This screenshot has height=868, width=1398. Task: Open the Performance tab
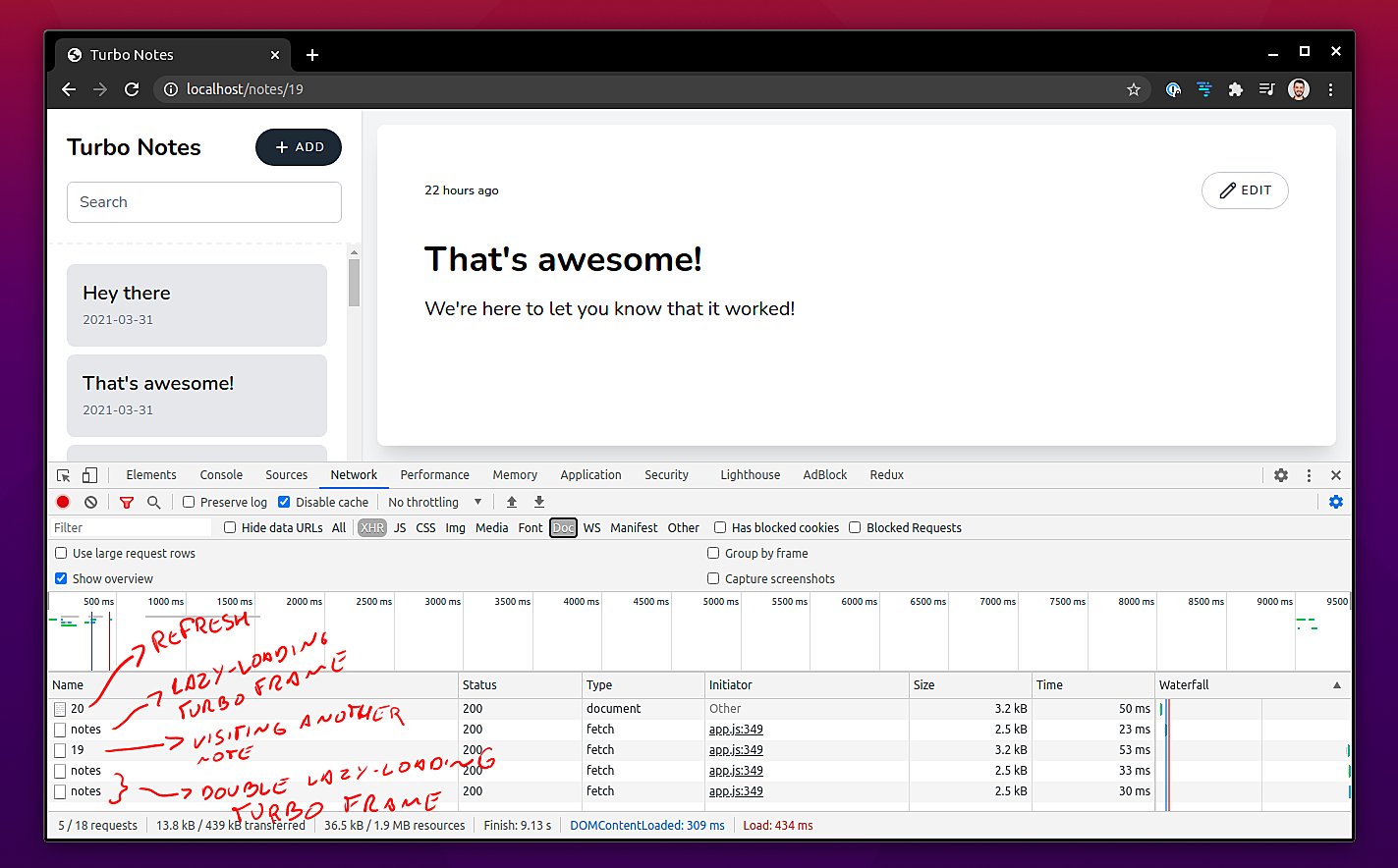coord(435,475)
